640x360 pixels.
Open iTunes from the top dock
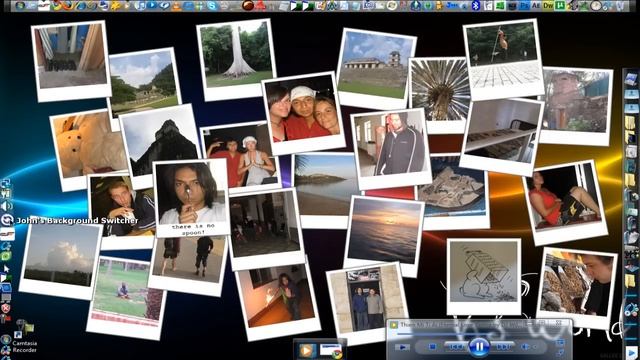(x=140, y=6)
